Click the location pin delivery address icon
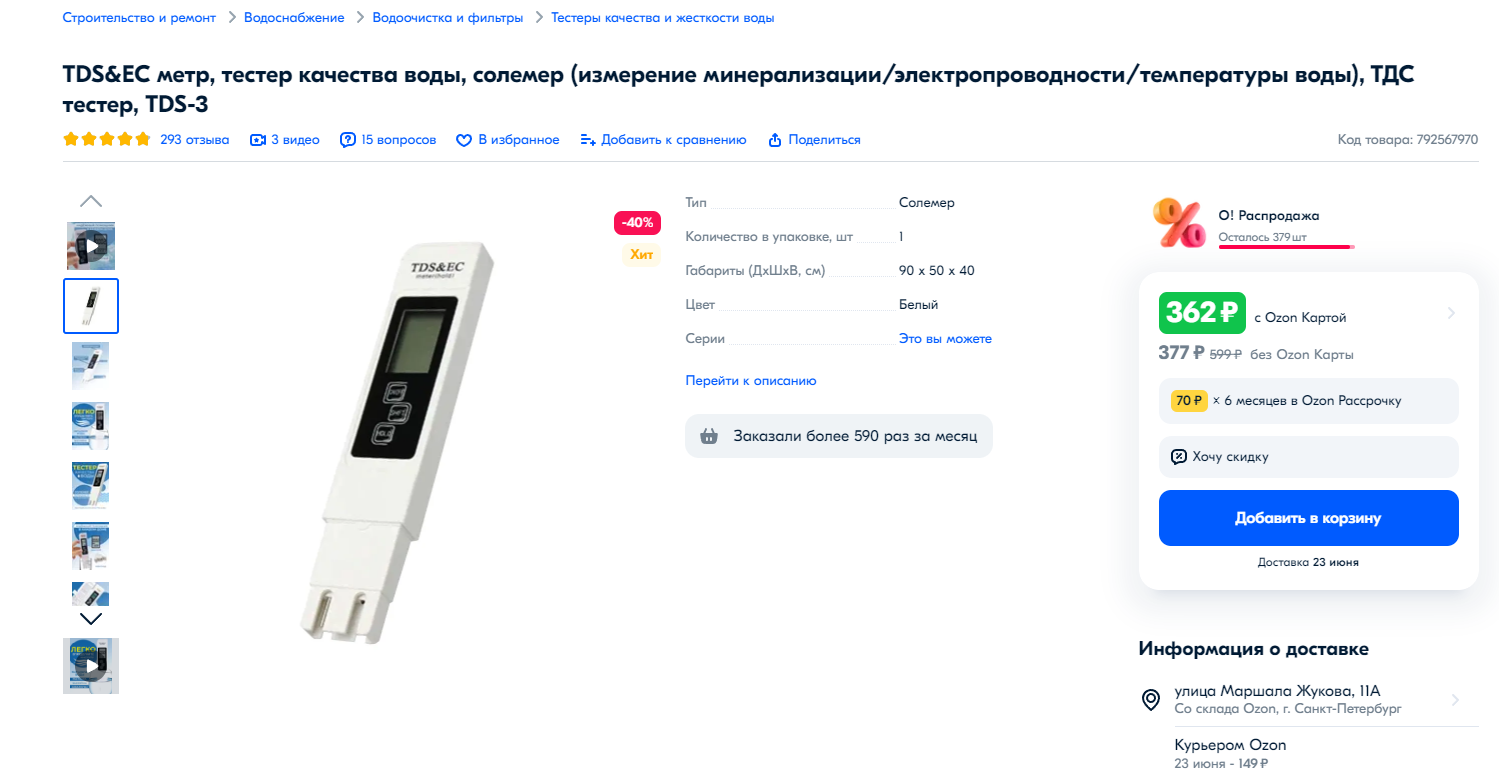This screenshot has height=777, width=1499. click(x=1151, y=700)
